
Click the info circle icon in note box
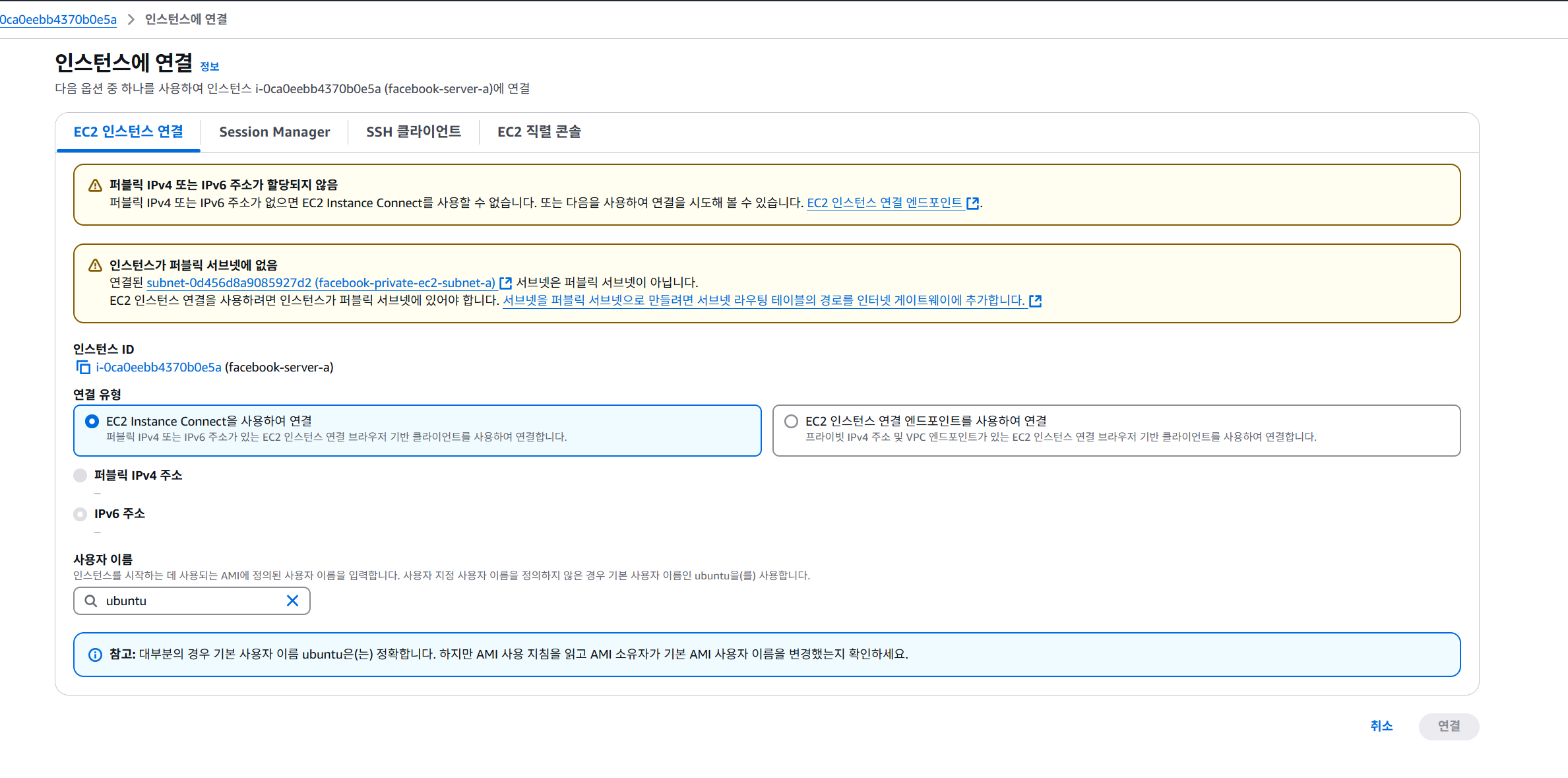click(95, 655)
